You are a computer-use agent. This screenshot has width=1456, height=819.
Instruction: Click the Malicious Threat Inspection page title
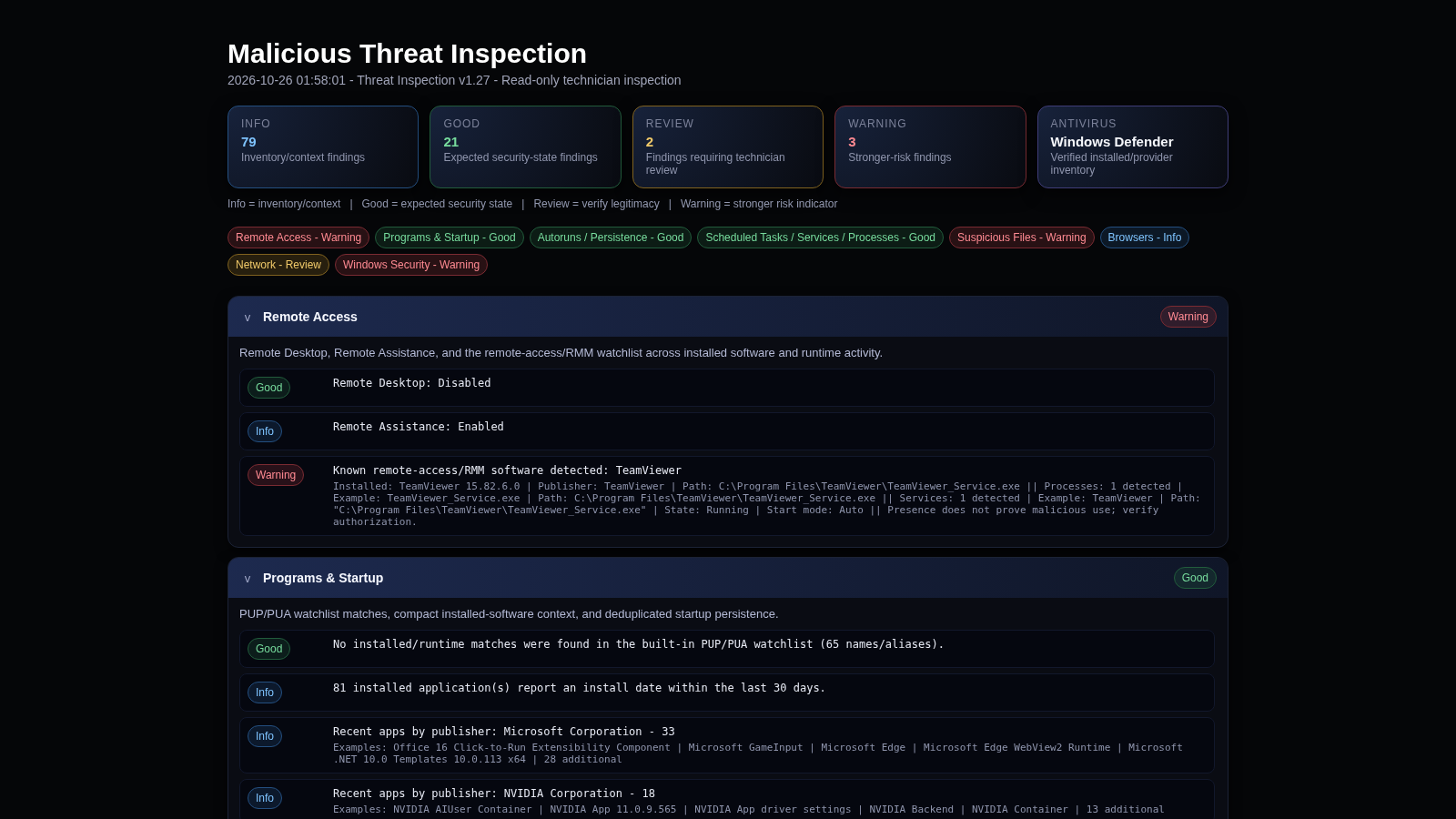pyautogui.click(x=407, y=54)
